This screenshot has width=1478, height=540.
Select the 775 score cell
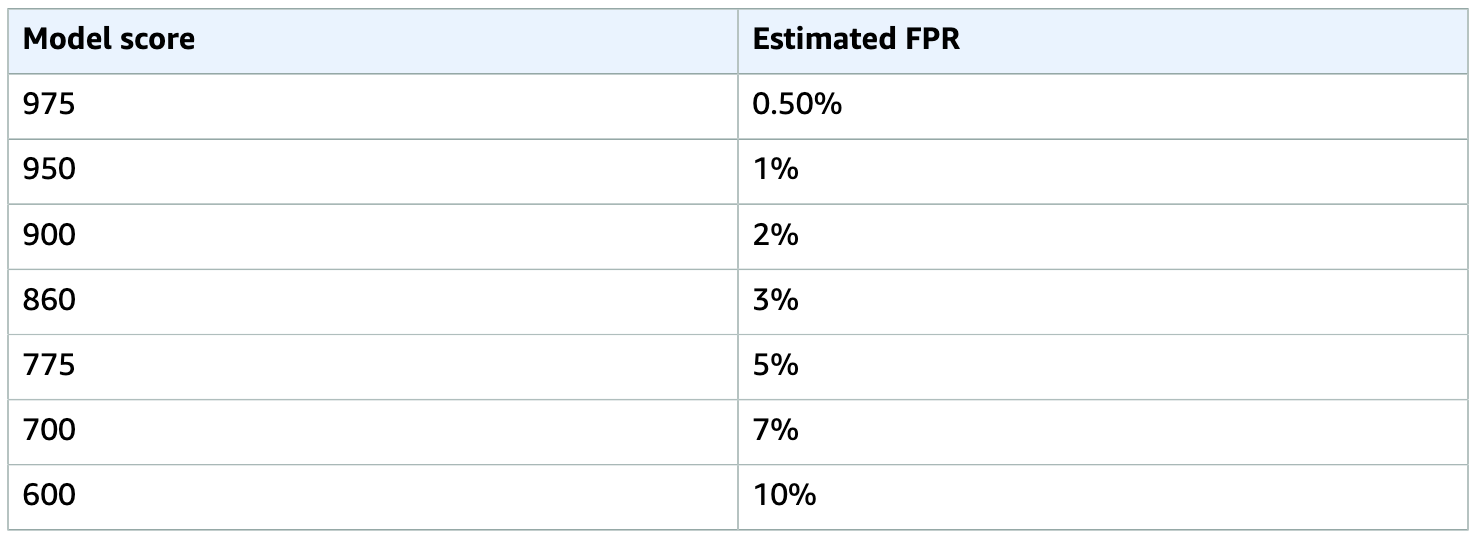coord(373,365)
